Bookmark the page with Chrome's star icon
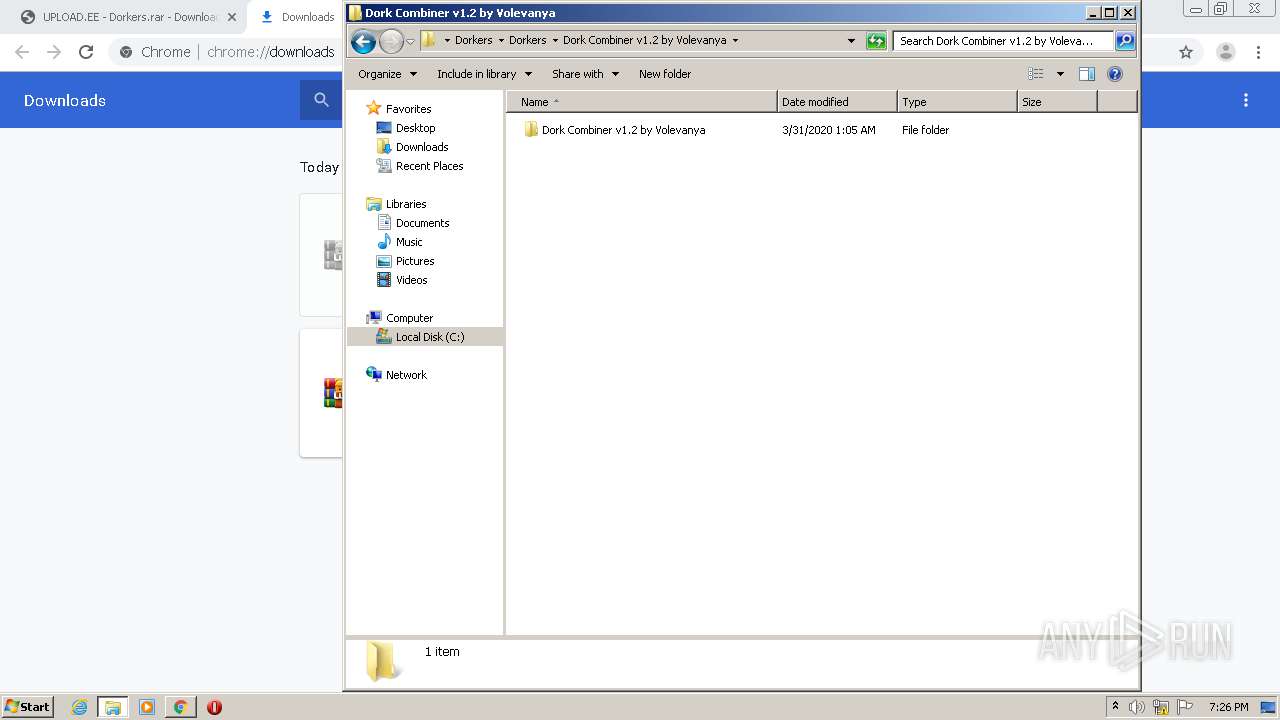This screenshot has width=1280, height=720. [x=1186, y=52]
